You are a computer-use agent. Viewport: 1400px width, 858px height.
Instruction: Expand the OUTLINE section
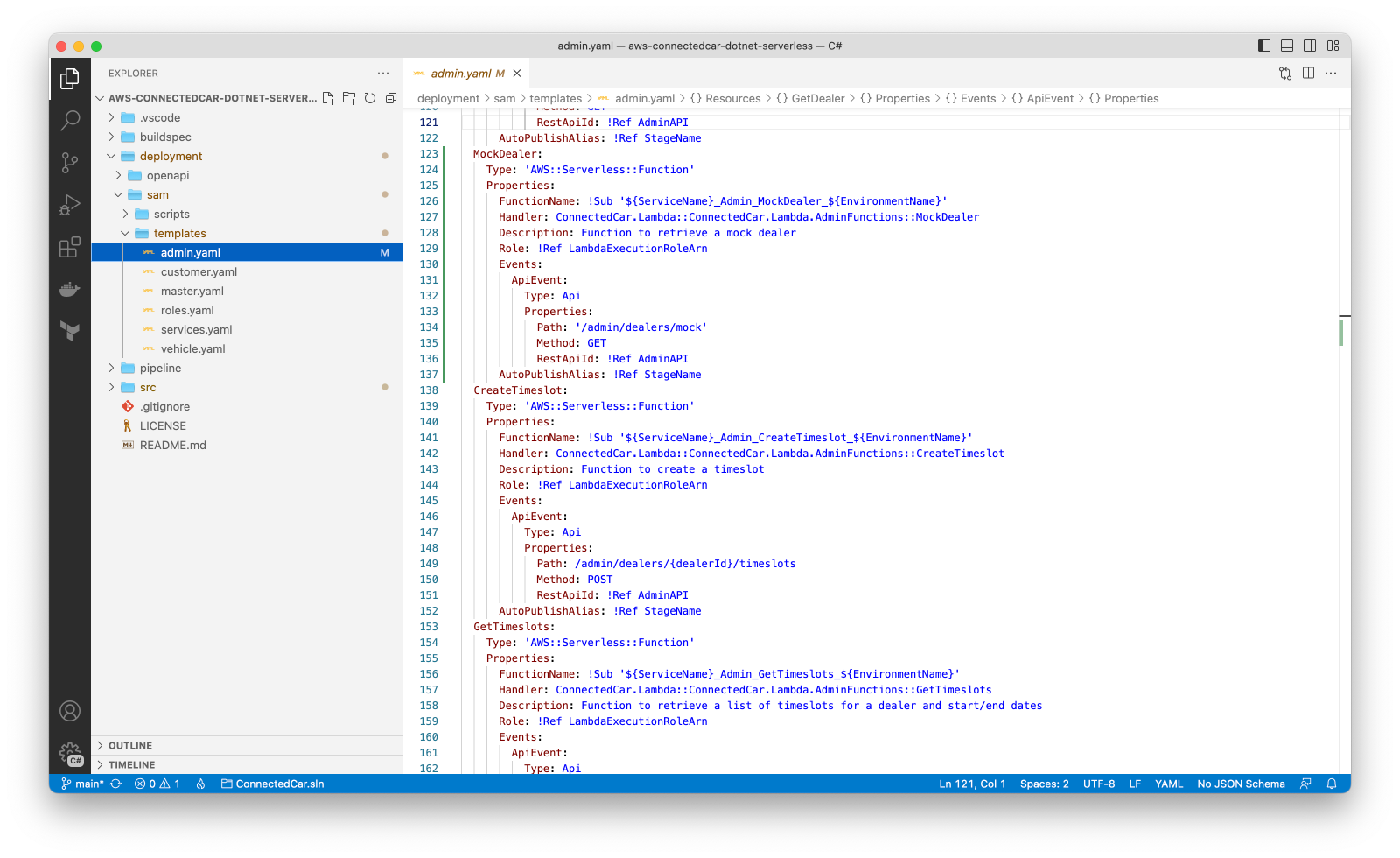pos(247,745)
